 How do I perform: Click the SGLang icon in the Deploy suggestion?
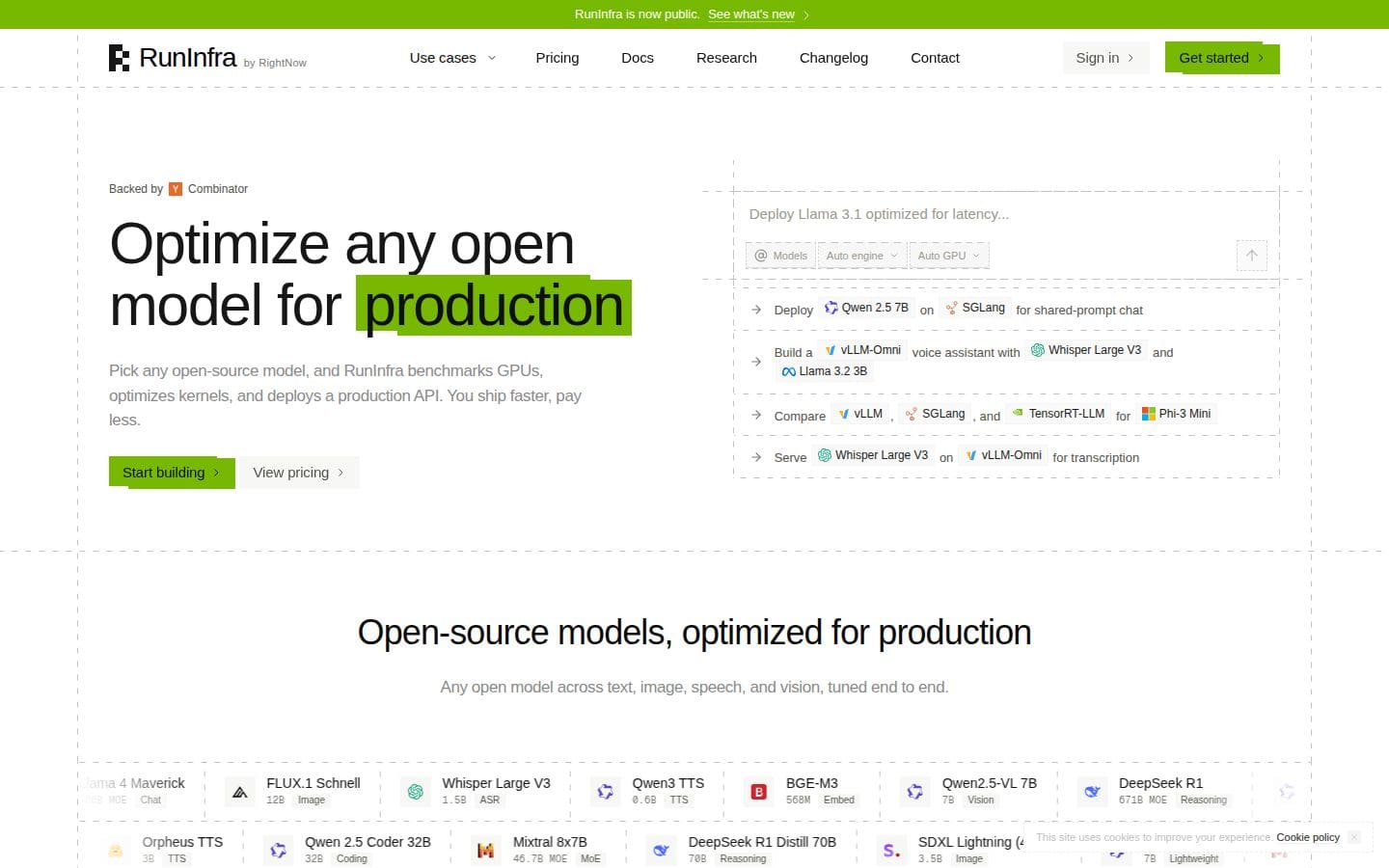[951, 308]
